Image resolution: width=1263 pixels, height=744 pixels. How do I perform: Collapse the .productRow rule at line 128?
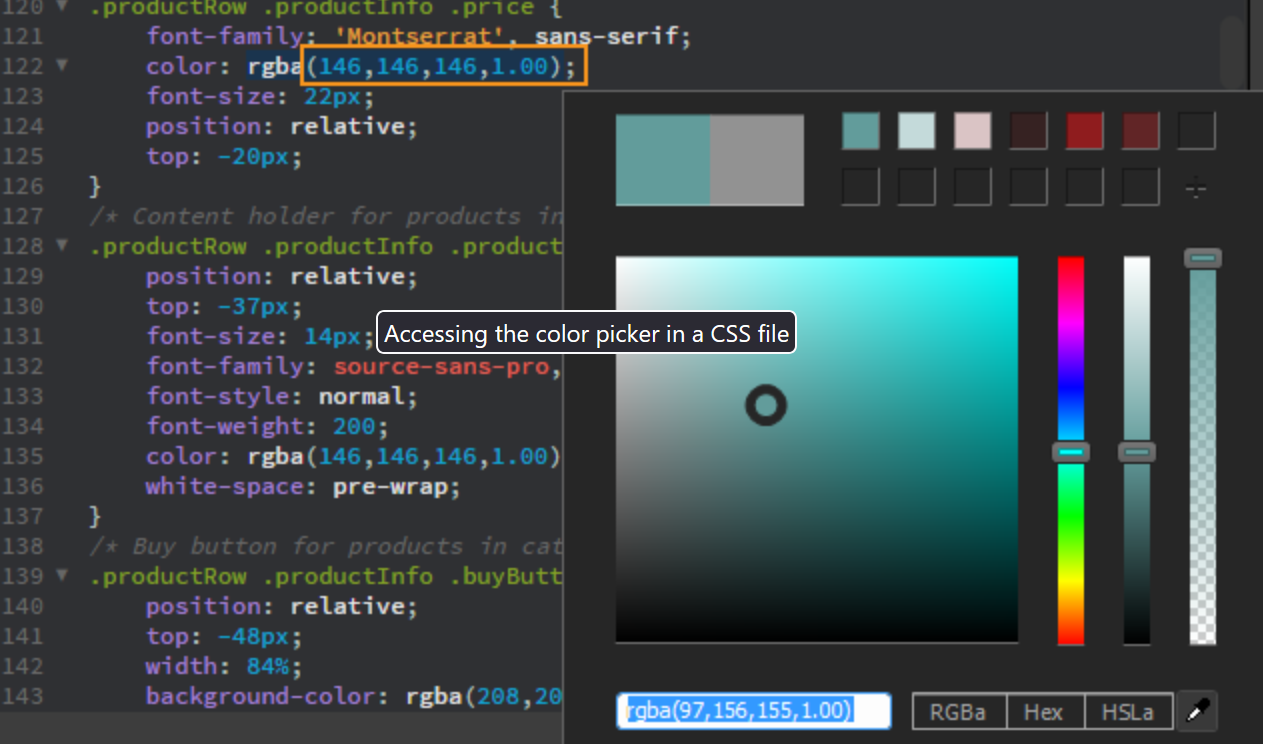click(62, 246)
